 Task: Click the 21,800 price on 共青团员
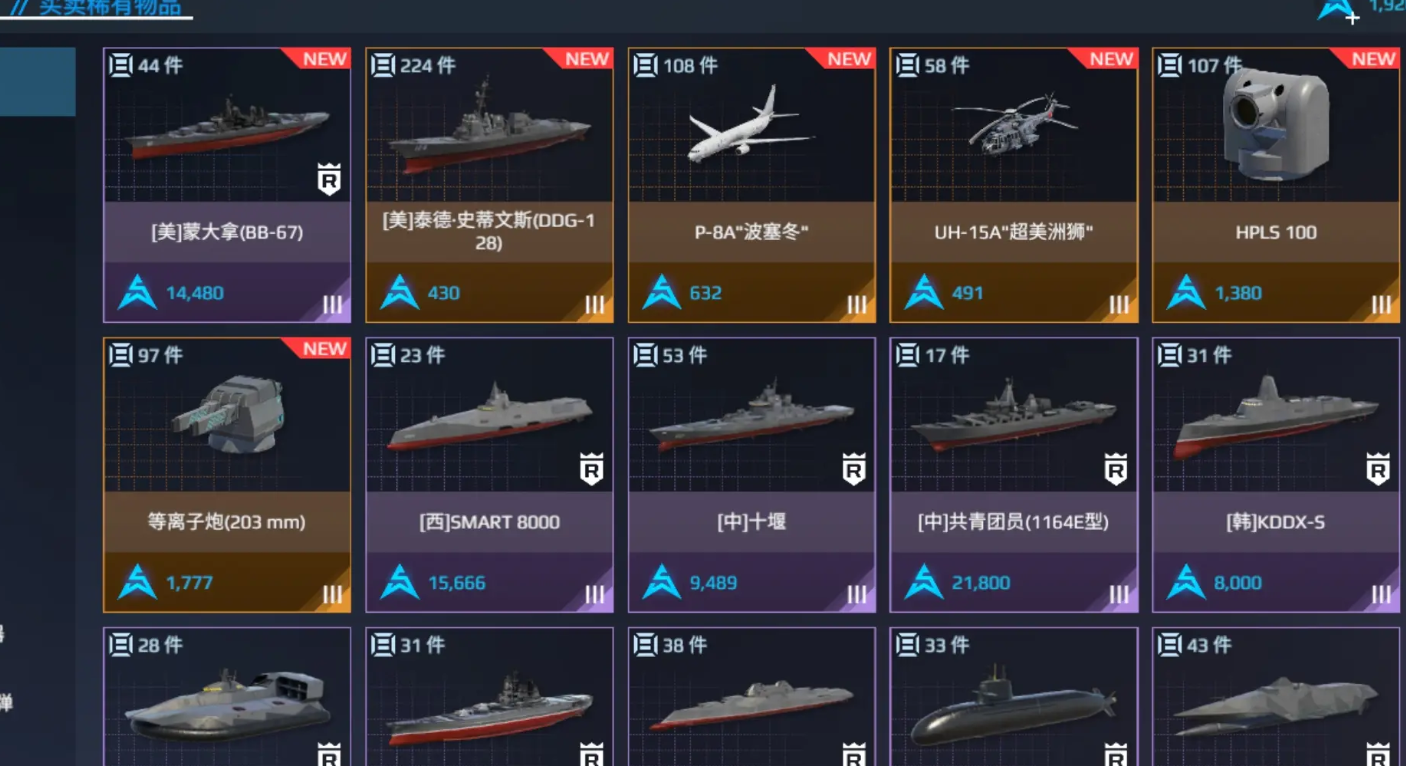(x=981, y=583)
